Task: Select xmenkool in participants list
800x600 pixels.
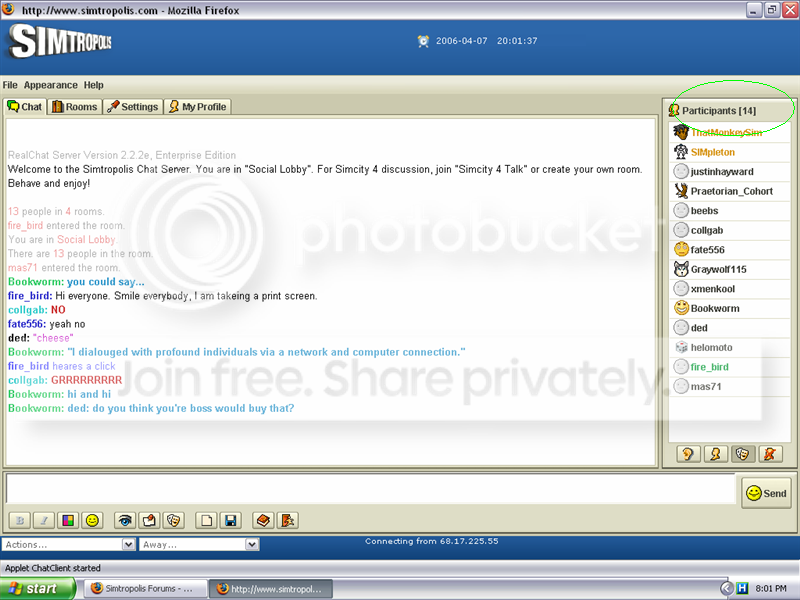Action: tap(730, 289)
